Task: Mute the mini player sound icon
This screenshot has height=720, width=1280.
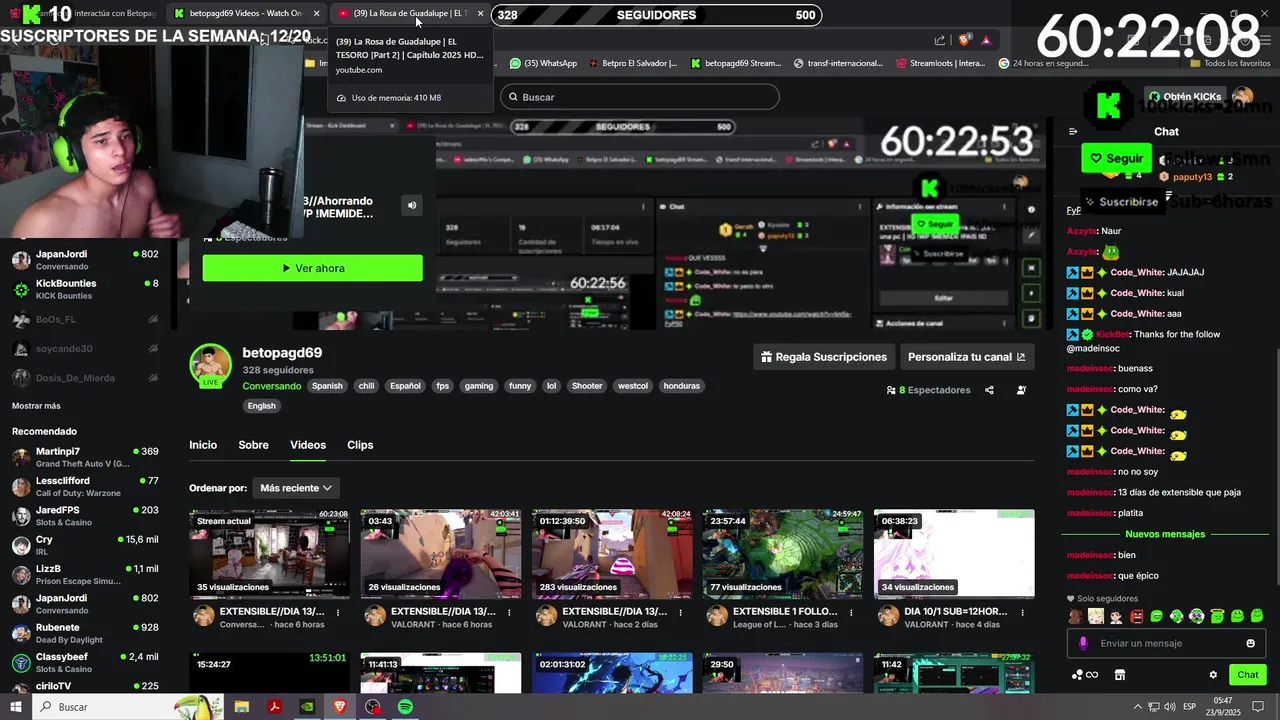Action: 411,205
